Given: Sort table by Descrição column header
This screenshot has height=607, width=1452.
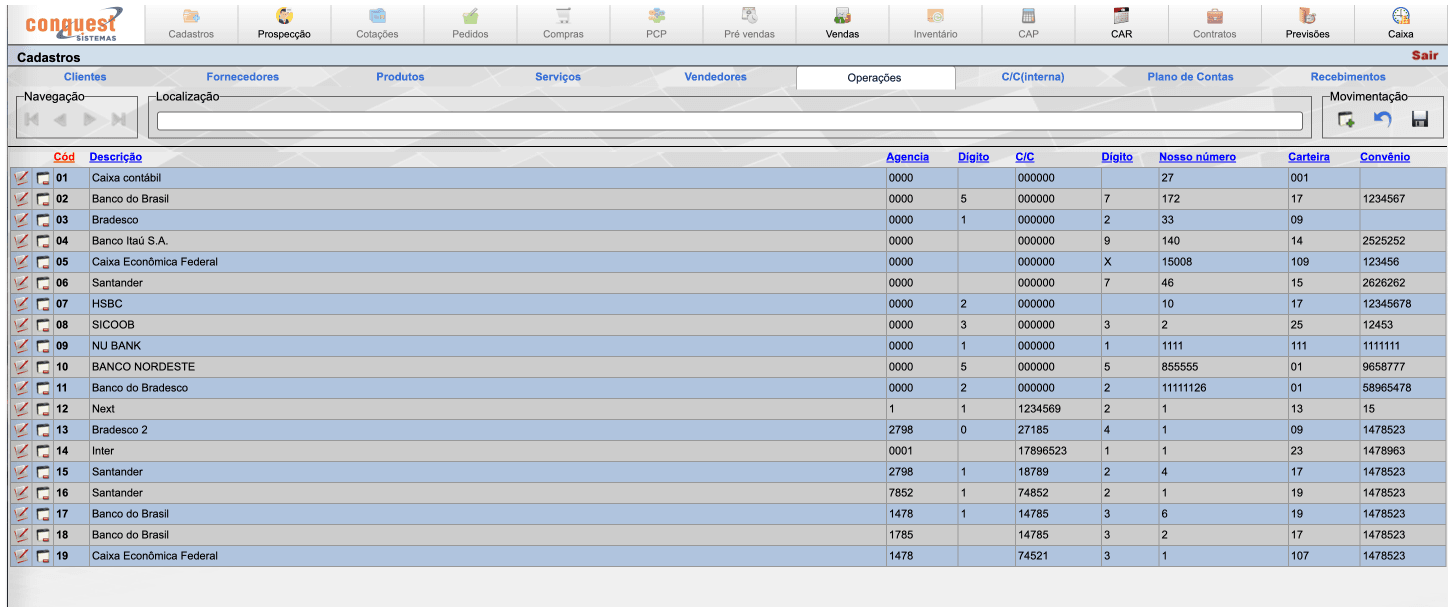Looking at the screenshot, I should (x=115, y=157).
